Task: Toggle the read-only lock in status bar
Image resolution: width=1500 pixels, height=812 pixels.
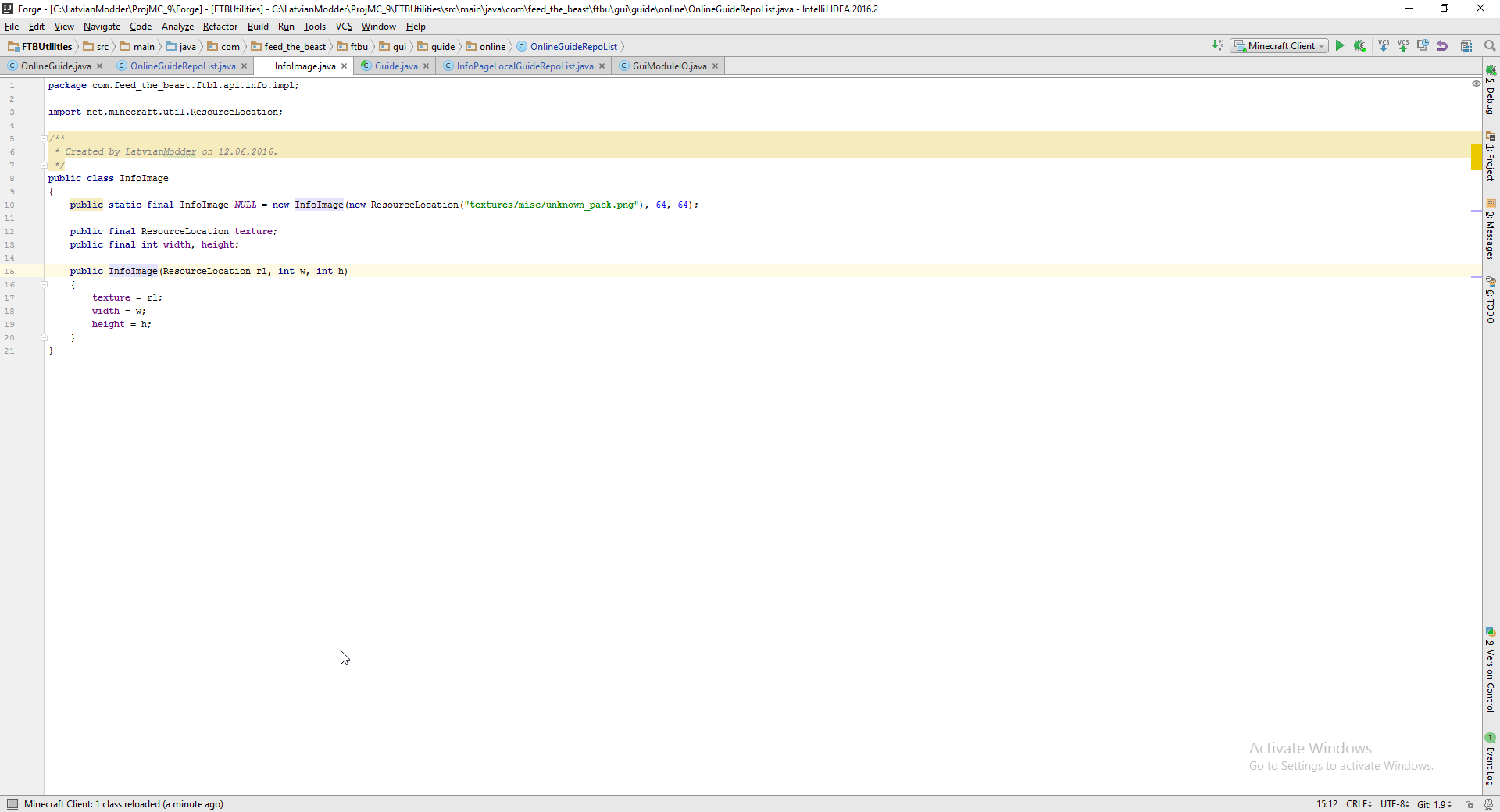Action: point(1470,804)
